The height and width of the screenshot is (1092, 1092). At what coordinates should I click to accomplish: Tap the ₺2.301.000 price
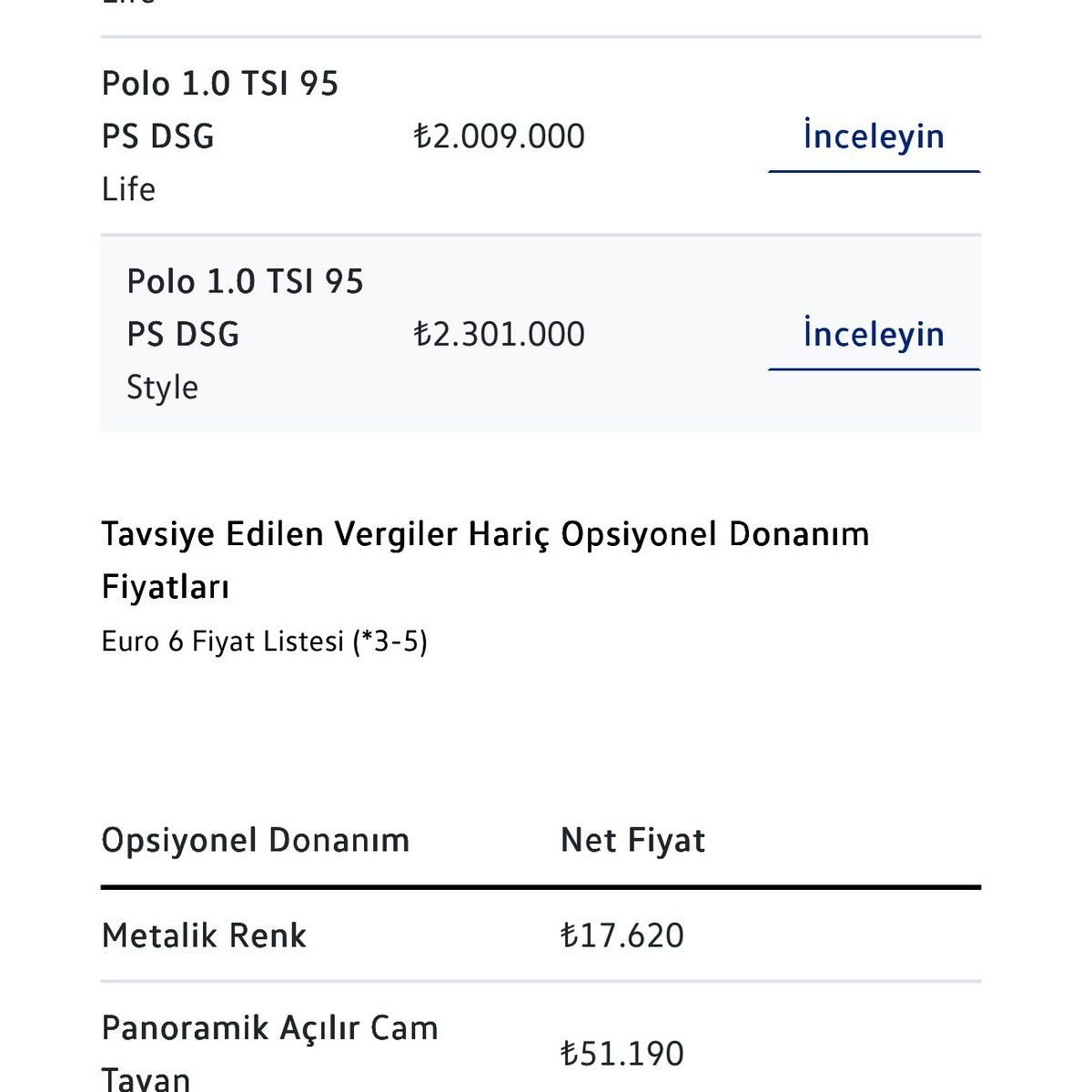click(500, 334)
